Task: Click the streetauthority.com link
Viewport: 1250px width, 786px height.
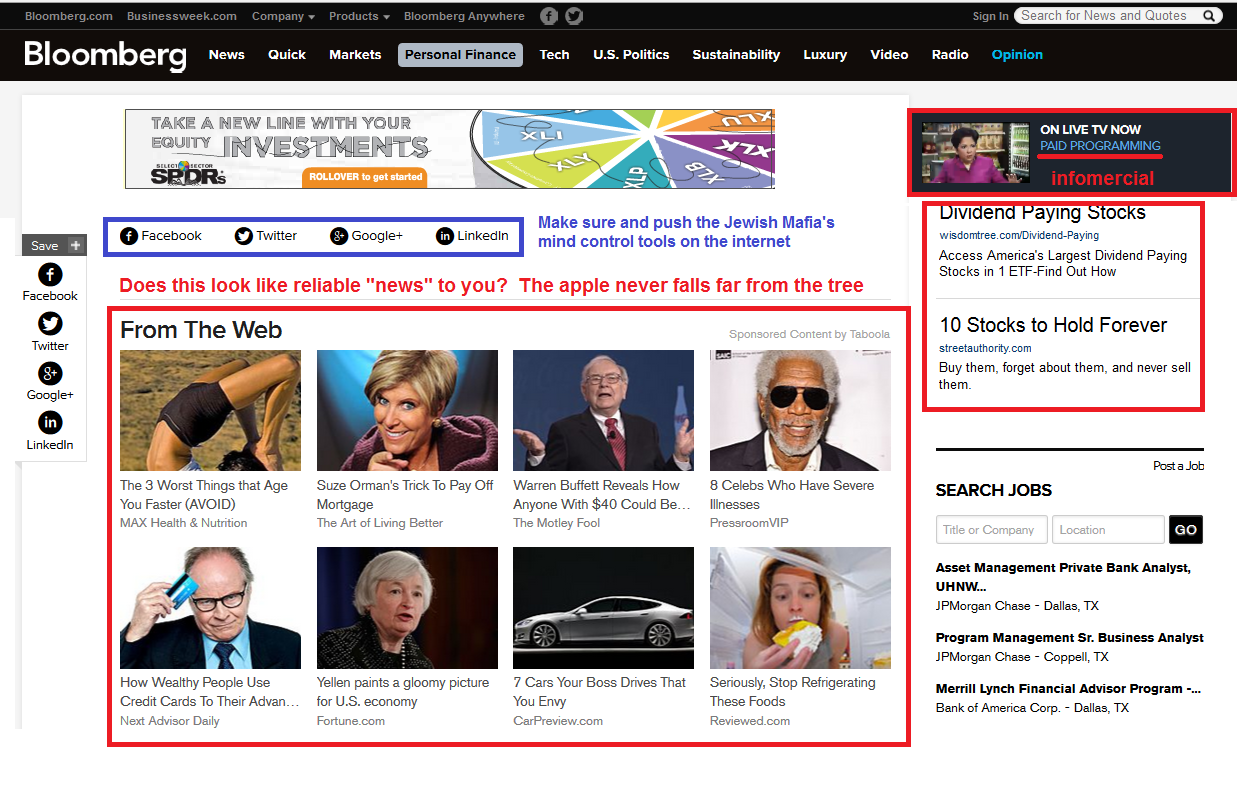Action: (985, 348)
